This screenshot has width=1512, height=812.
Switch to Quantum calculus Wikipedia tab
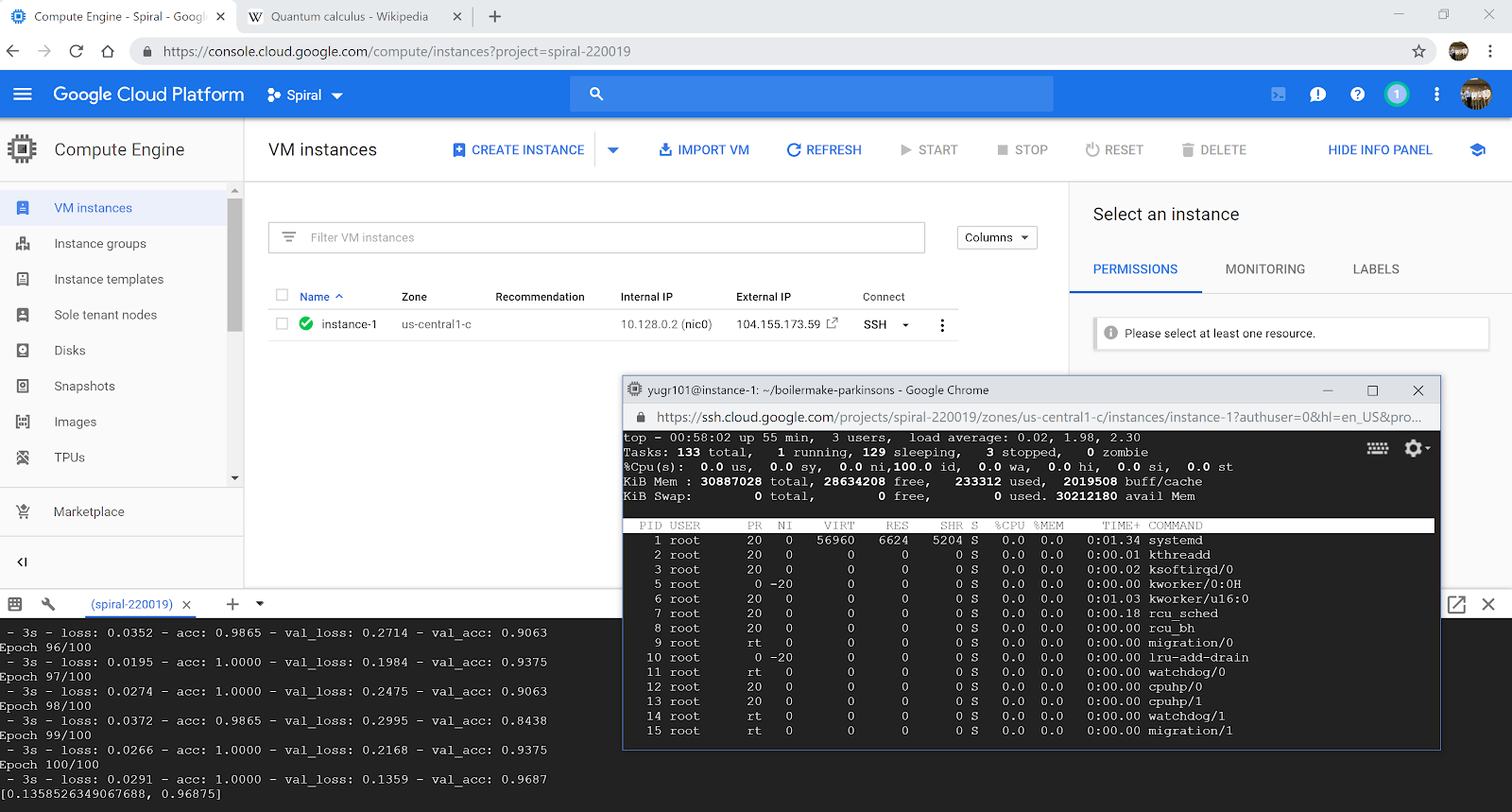point(354,16)
